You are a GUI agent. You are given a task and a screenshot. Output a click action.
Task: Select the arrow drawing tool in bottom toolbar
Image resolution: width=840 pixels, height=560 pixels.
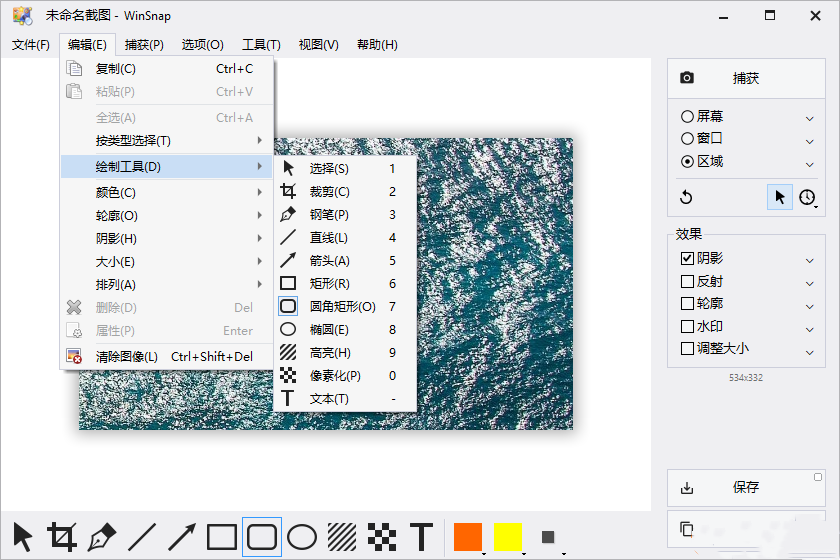click(182, 537)
